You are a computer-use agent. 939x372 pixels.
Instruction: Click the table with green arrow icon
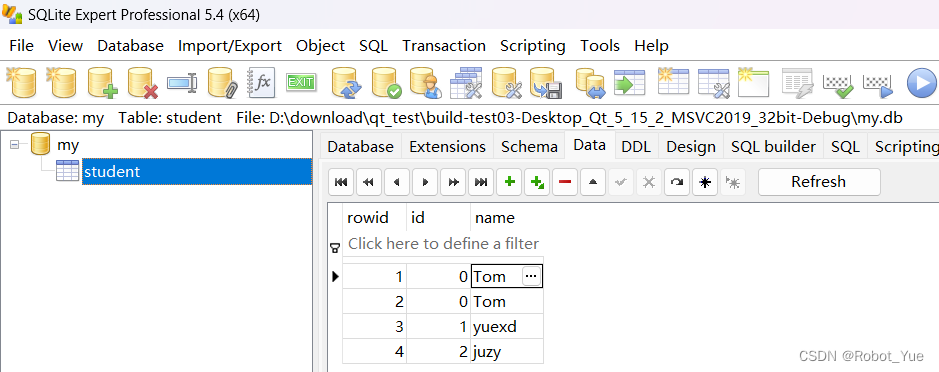coord(629,83)
